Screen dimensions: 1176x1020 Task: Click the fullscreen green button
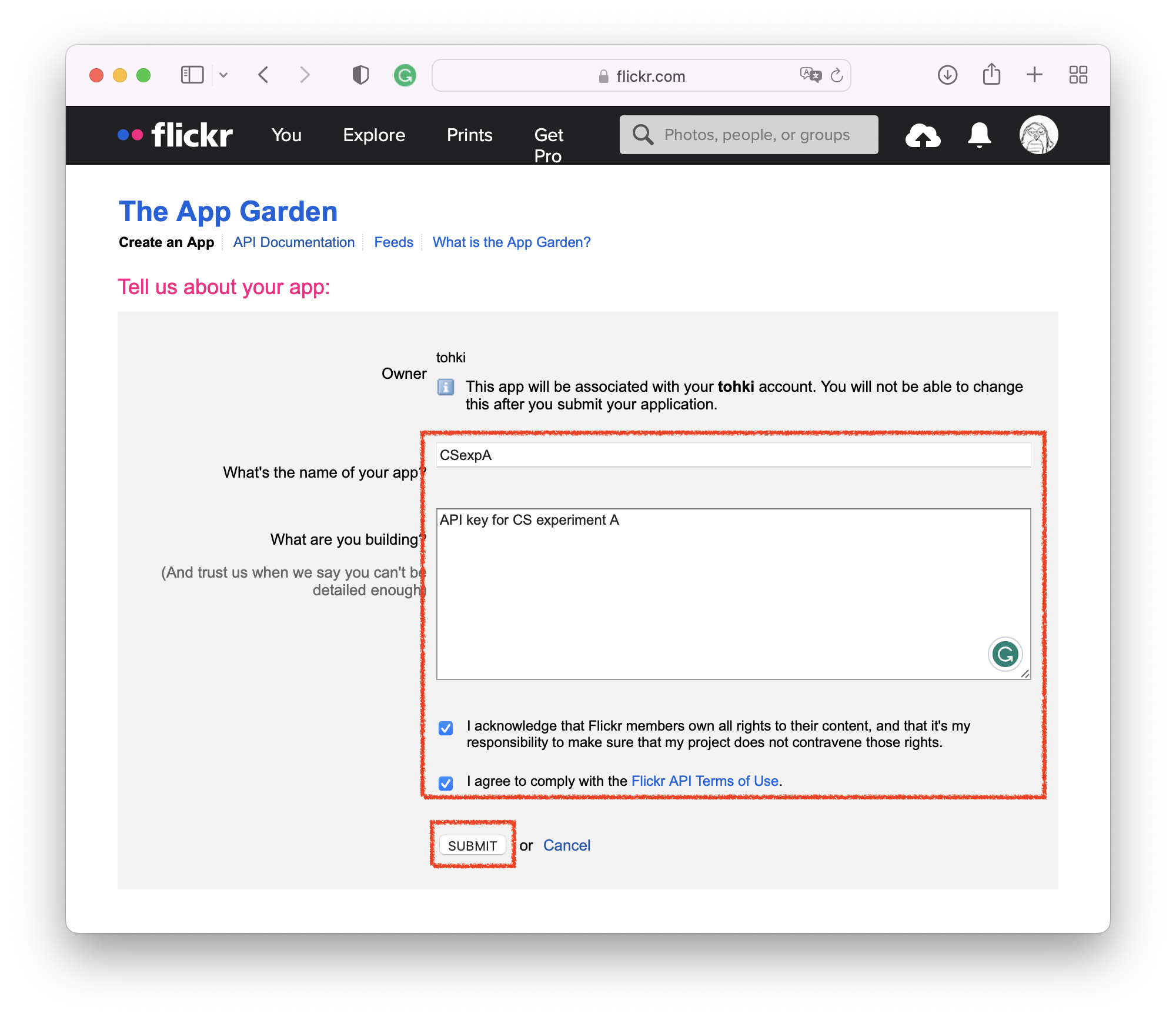[143, 75]
